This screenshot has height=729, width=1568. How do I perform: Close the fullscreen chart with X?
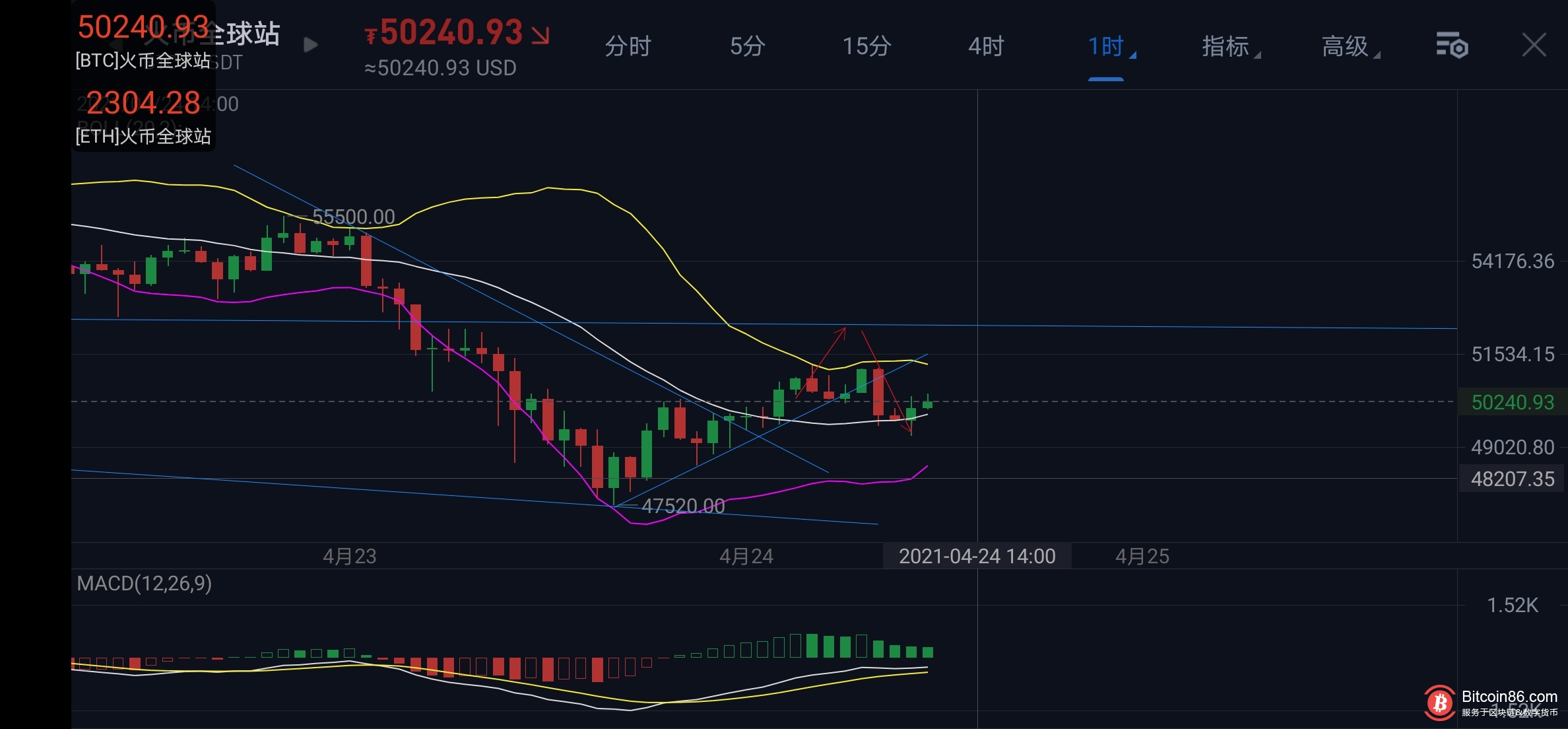click(x=1534, y=46)
